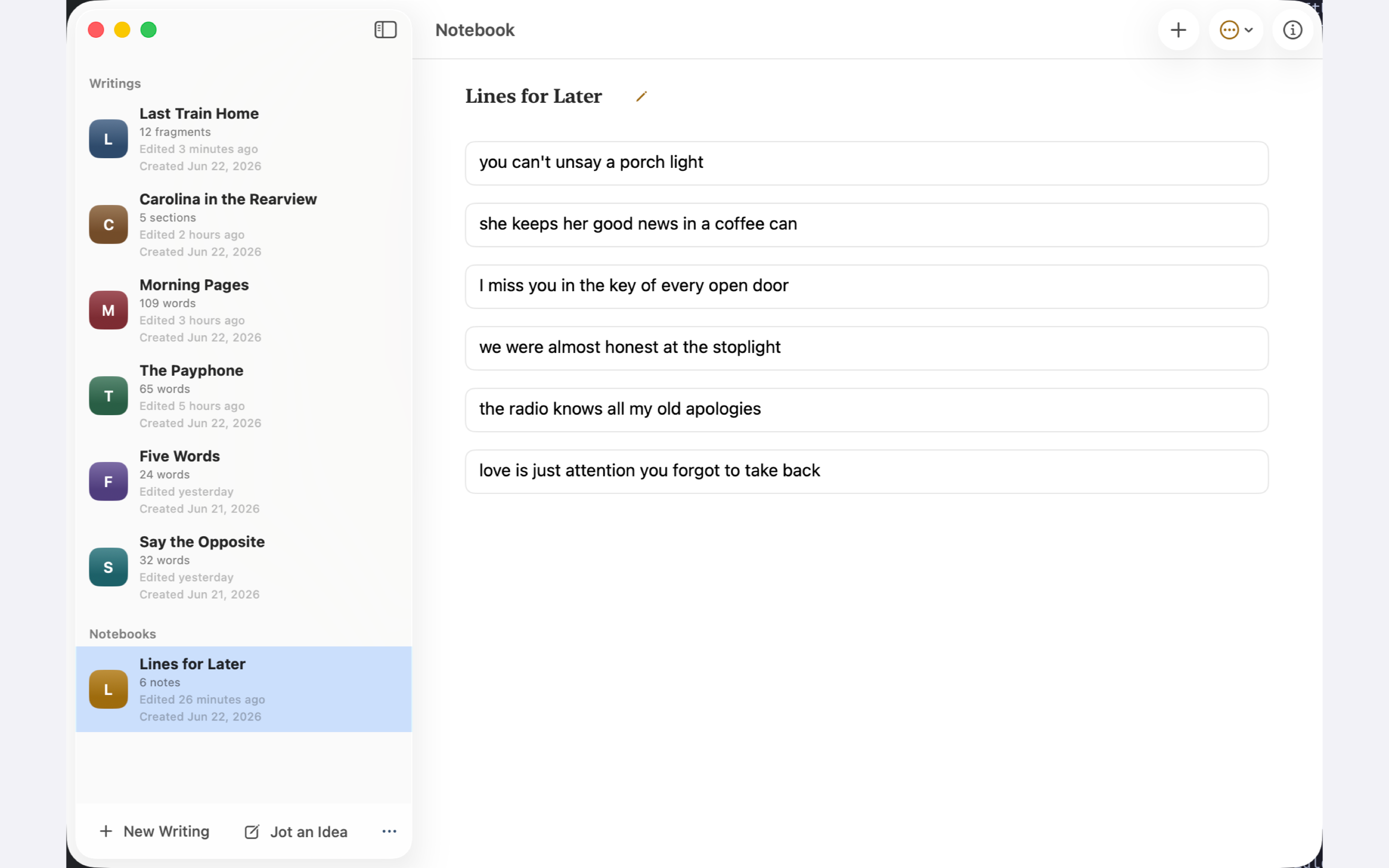Zoom the window with the green button
The image size is (1389, 868).
pyautogui.click(x=149, y=30)
